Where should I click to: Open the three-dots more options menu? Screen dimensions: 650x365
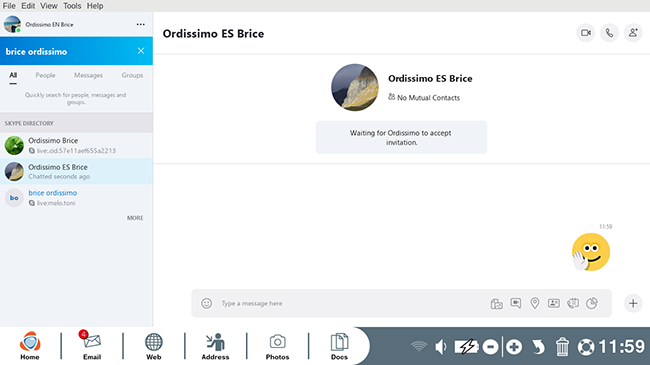(141, 24)
